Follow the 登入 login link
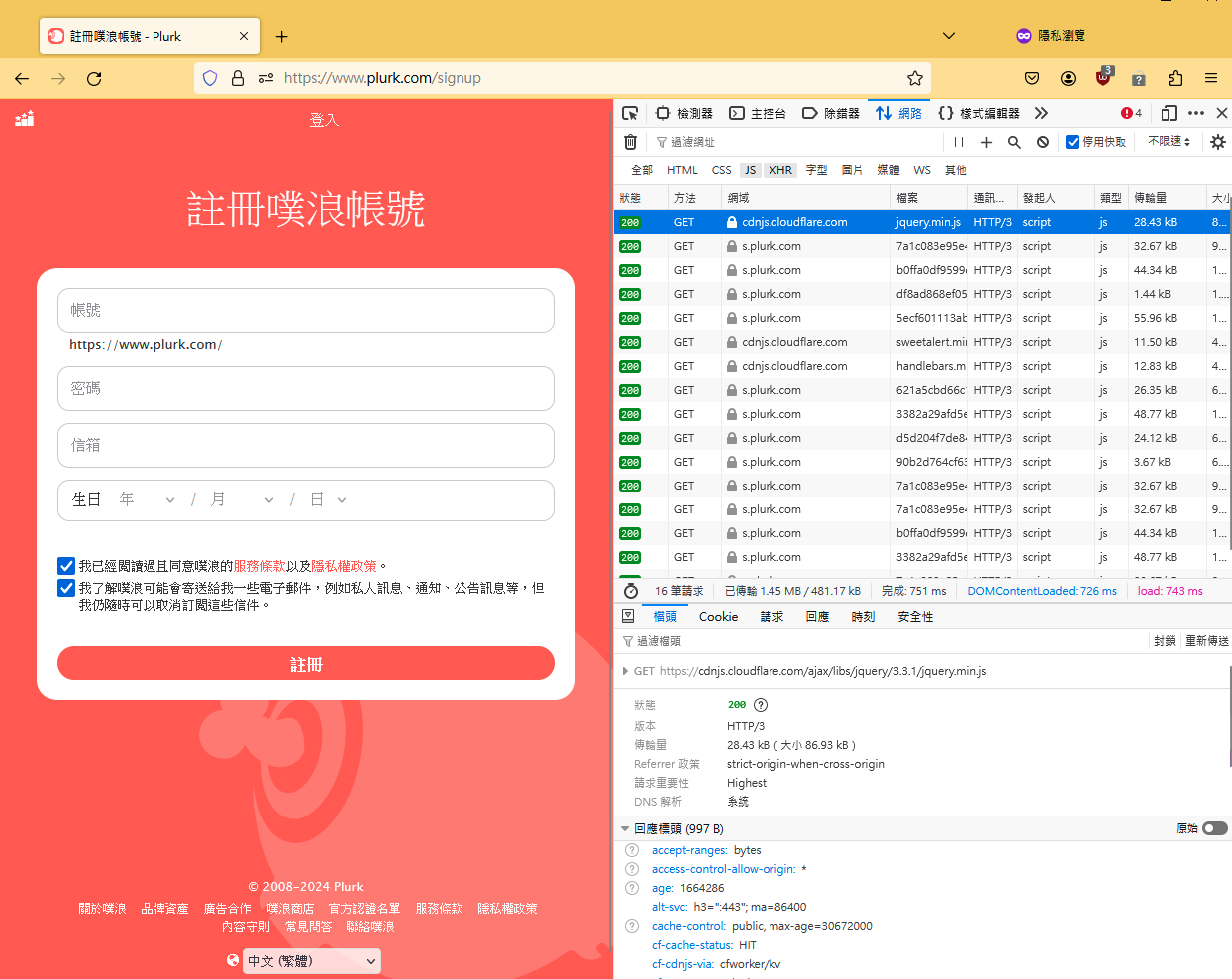The width and height of the screenshot is (1232, 979). tap(324, 120)
